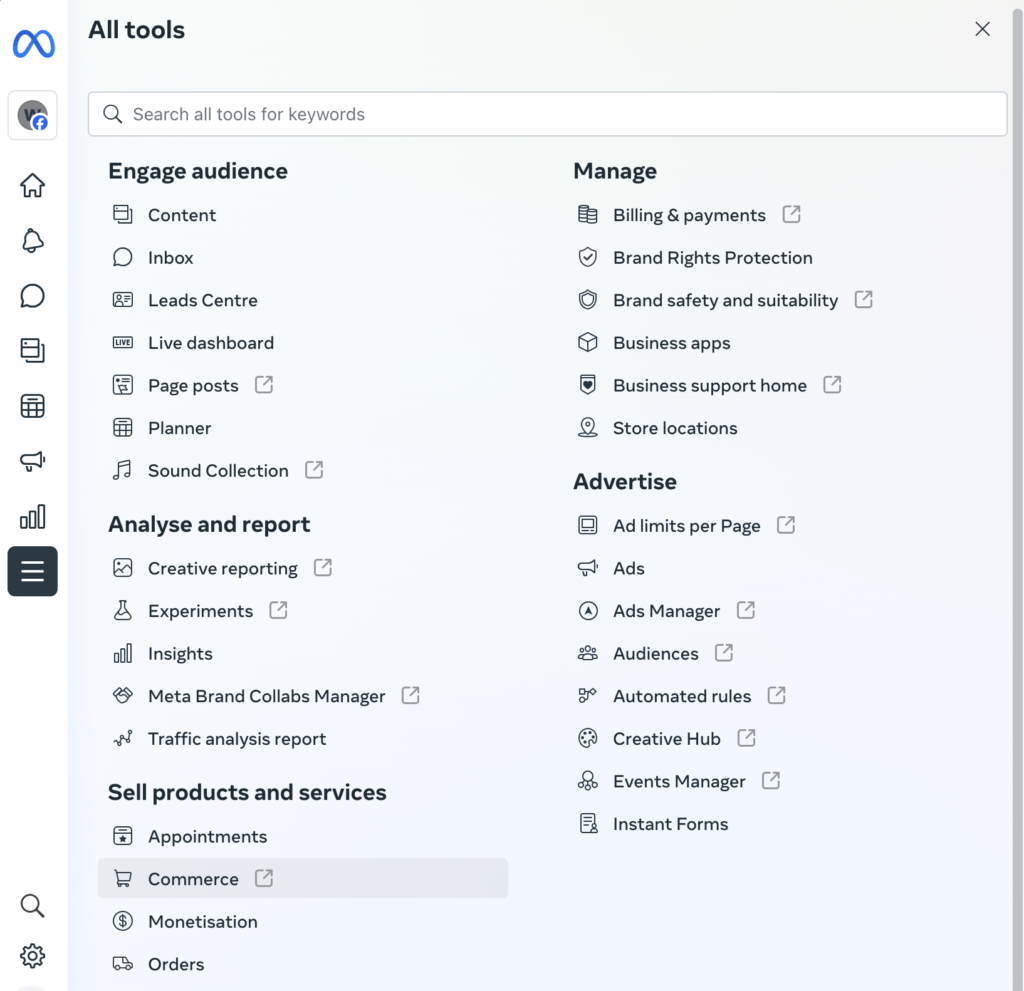
Task: Open Home from the left sidebar
Action: coord(32,186)
